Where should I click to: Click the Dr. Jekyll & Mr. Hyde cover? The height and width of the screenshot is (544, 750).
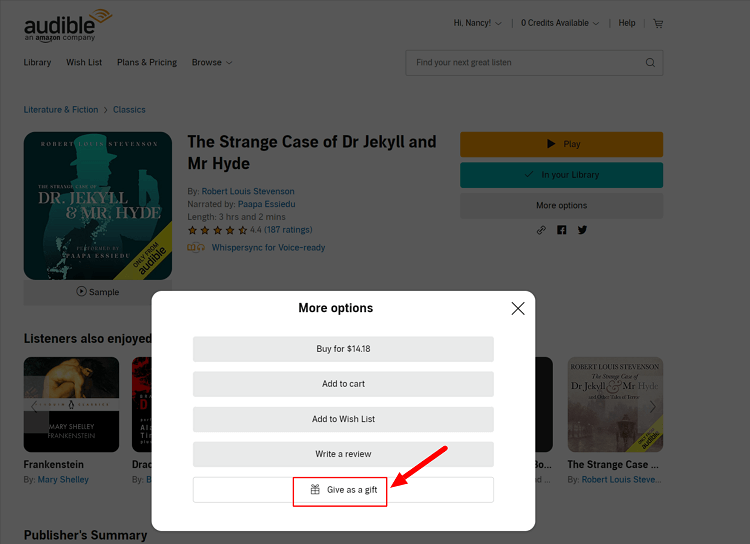pyautogui.click(x=98, y=206)
